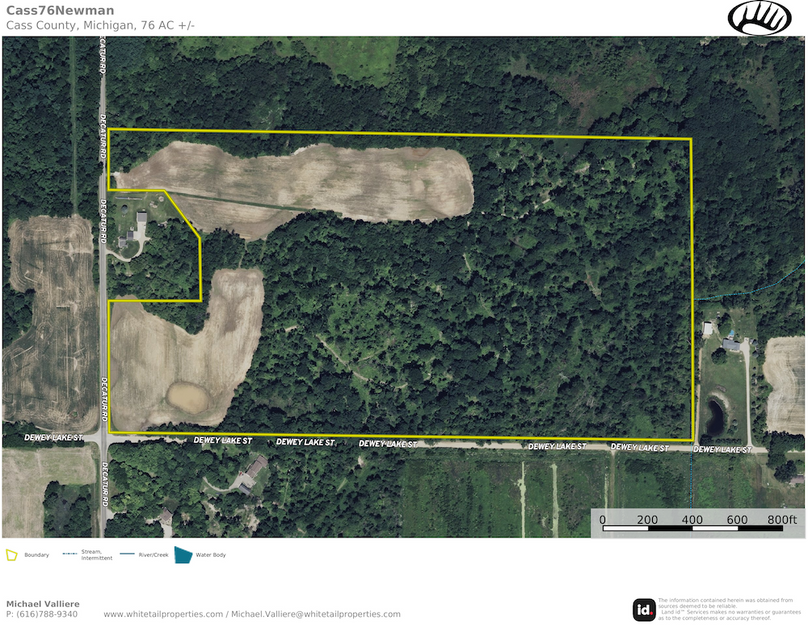This screenshot has width=808, height=625.
Task: Click the agent name Michael Valliere
Action: (43, 604)
